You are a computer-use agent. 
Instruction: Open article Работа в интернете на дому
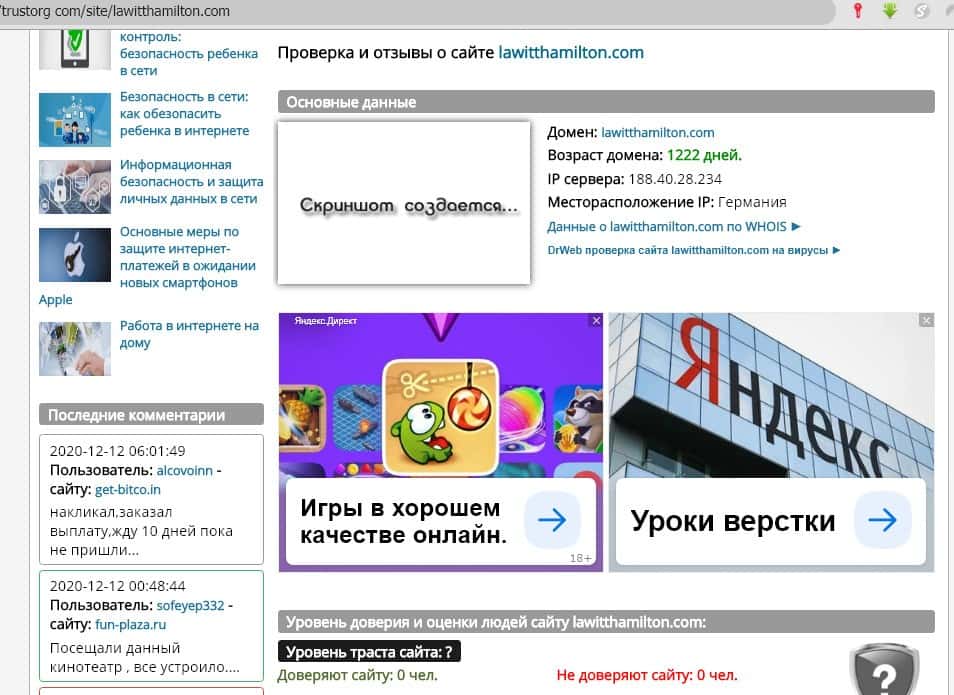pos(189,334)
